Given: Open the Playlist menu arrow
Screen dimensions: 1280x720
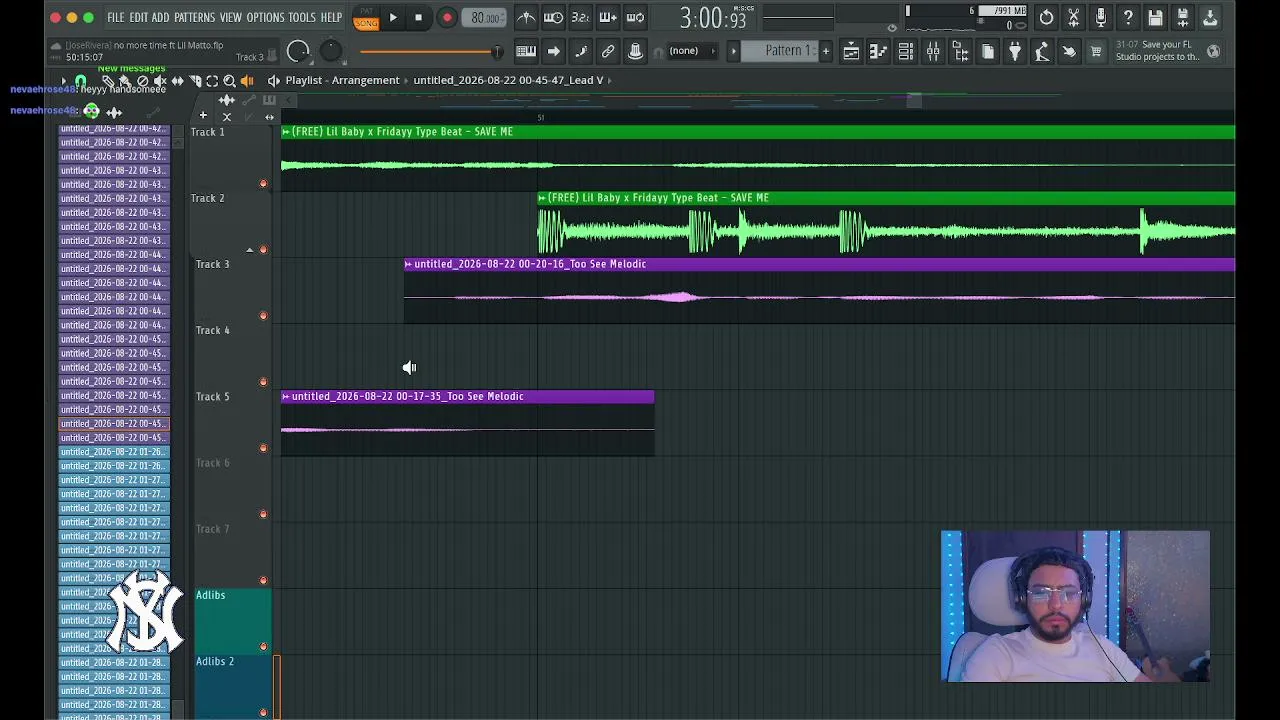Looking at the screenshot, I should tap(63, 81).
